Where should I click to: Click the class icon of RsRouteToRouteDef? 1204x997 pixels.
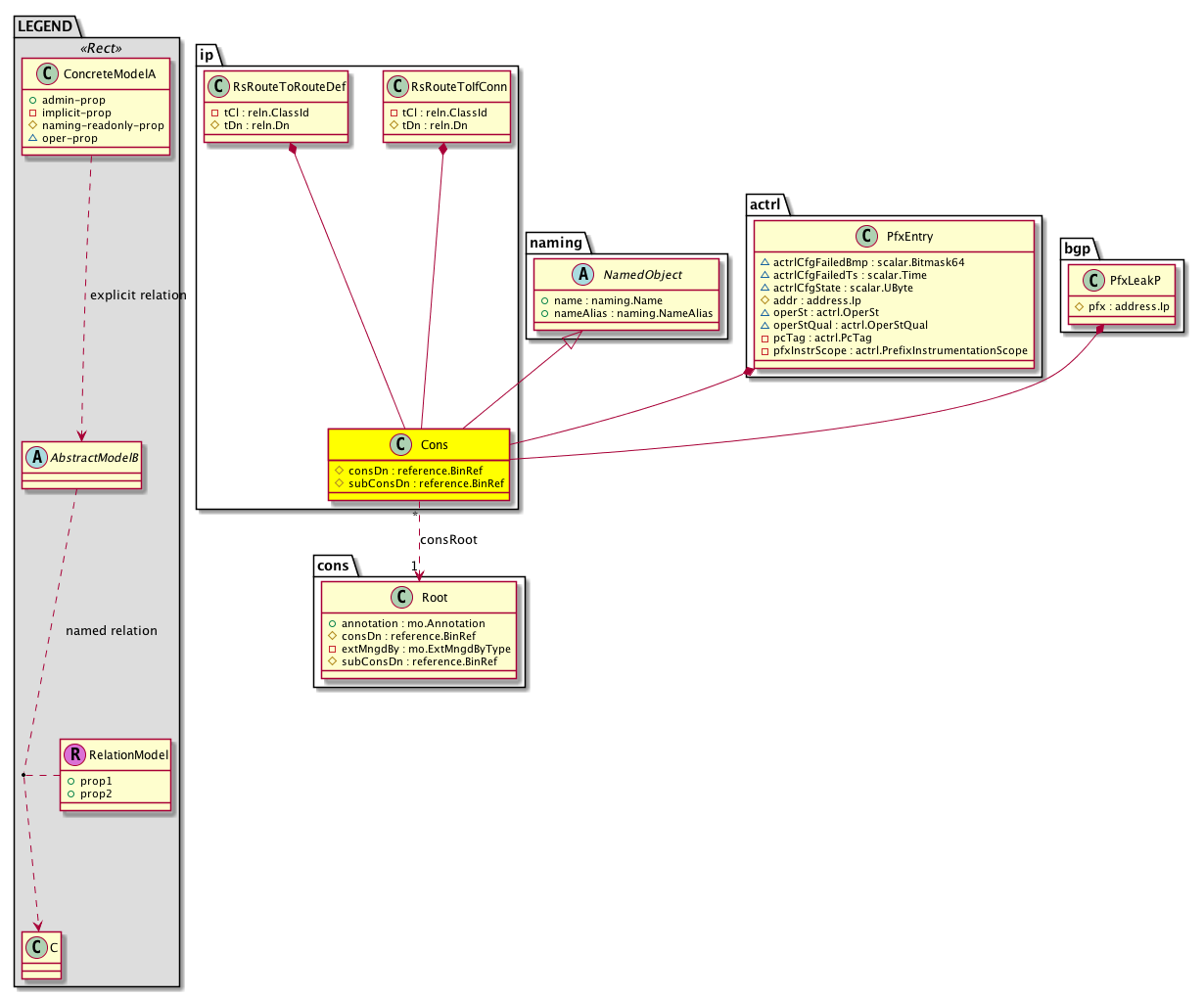(x=220, y=86)
